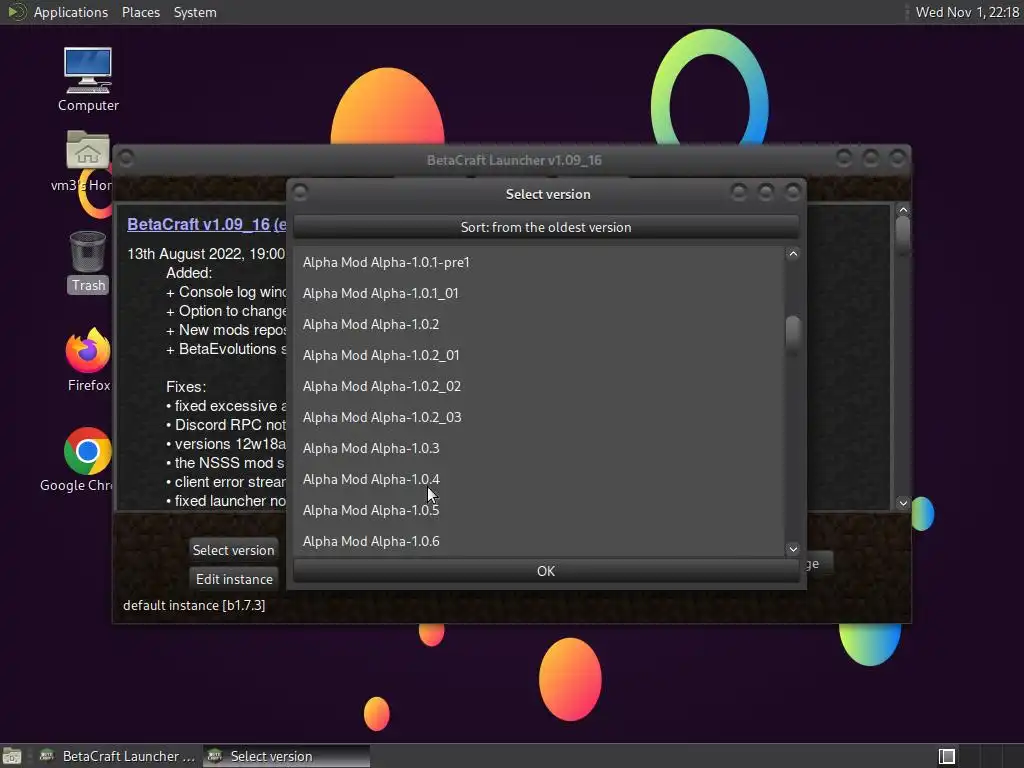Image resolution: width=1024 pixels, height=768 pixels.
Task: Click the MATE logo icon beside Applications
Action: 16,12
